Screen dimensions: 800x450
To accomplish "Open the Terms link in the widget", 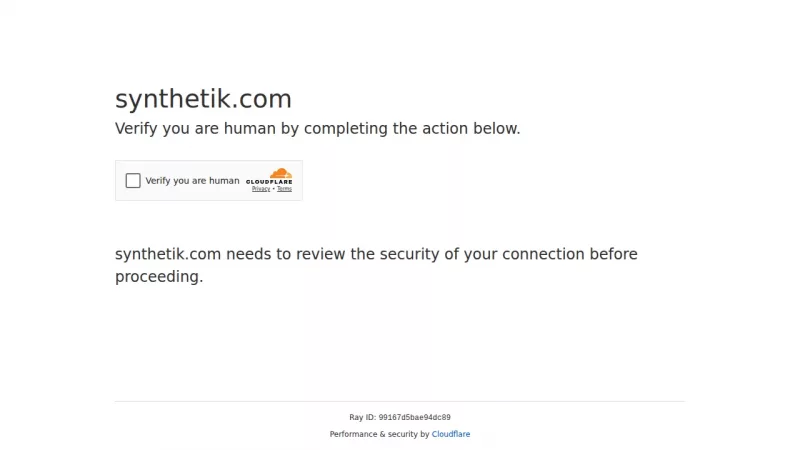I will (x=285, y=189).
